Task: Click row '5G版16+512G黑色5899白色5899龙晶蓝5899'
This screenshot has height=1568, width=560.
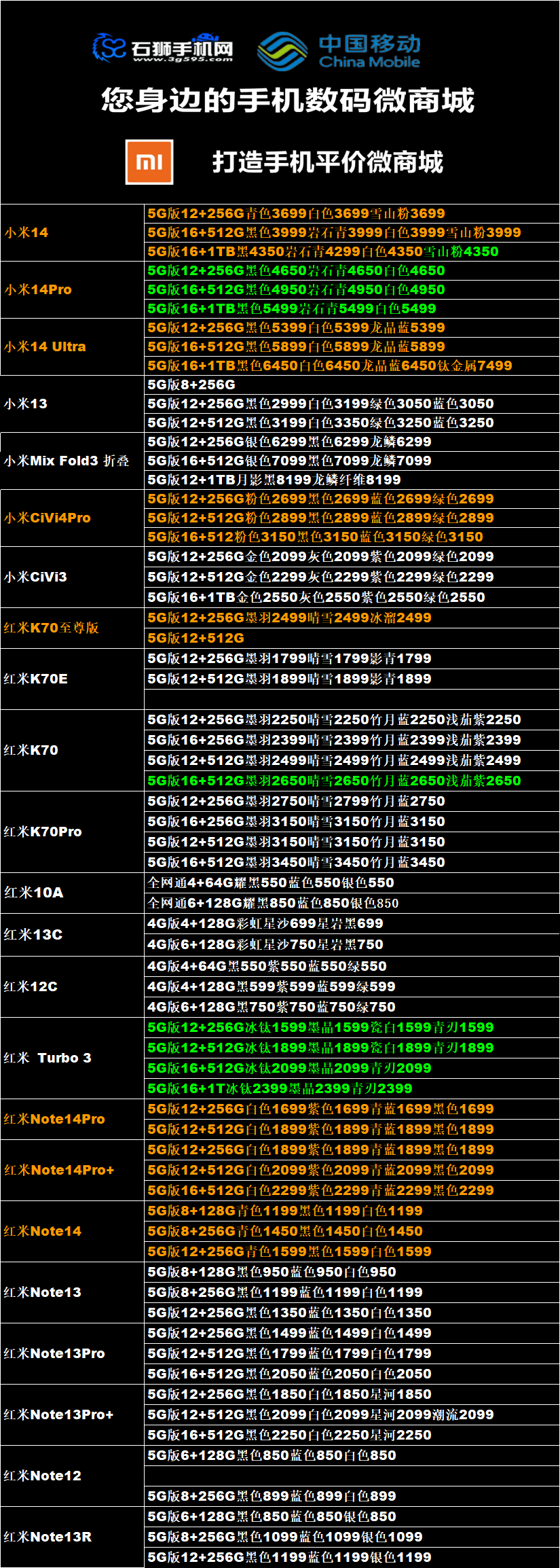Action: click(x=352, y=346)
